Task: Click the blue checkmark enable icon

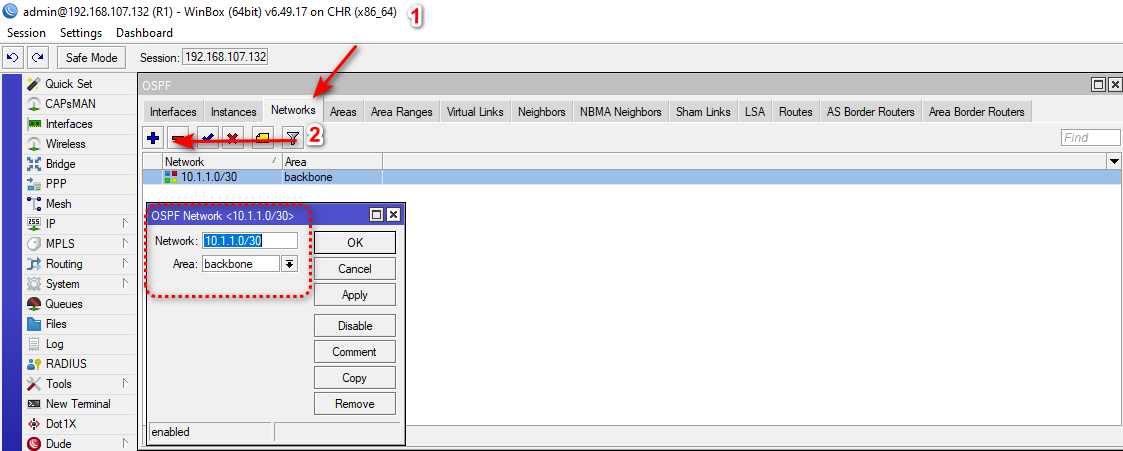Action: [206, 138]
